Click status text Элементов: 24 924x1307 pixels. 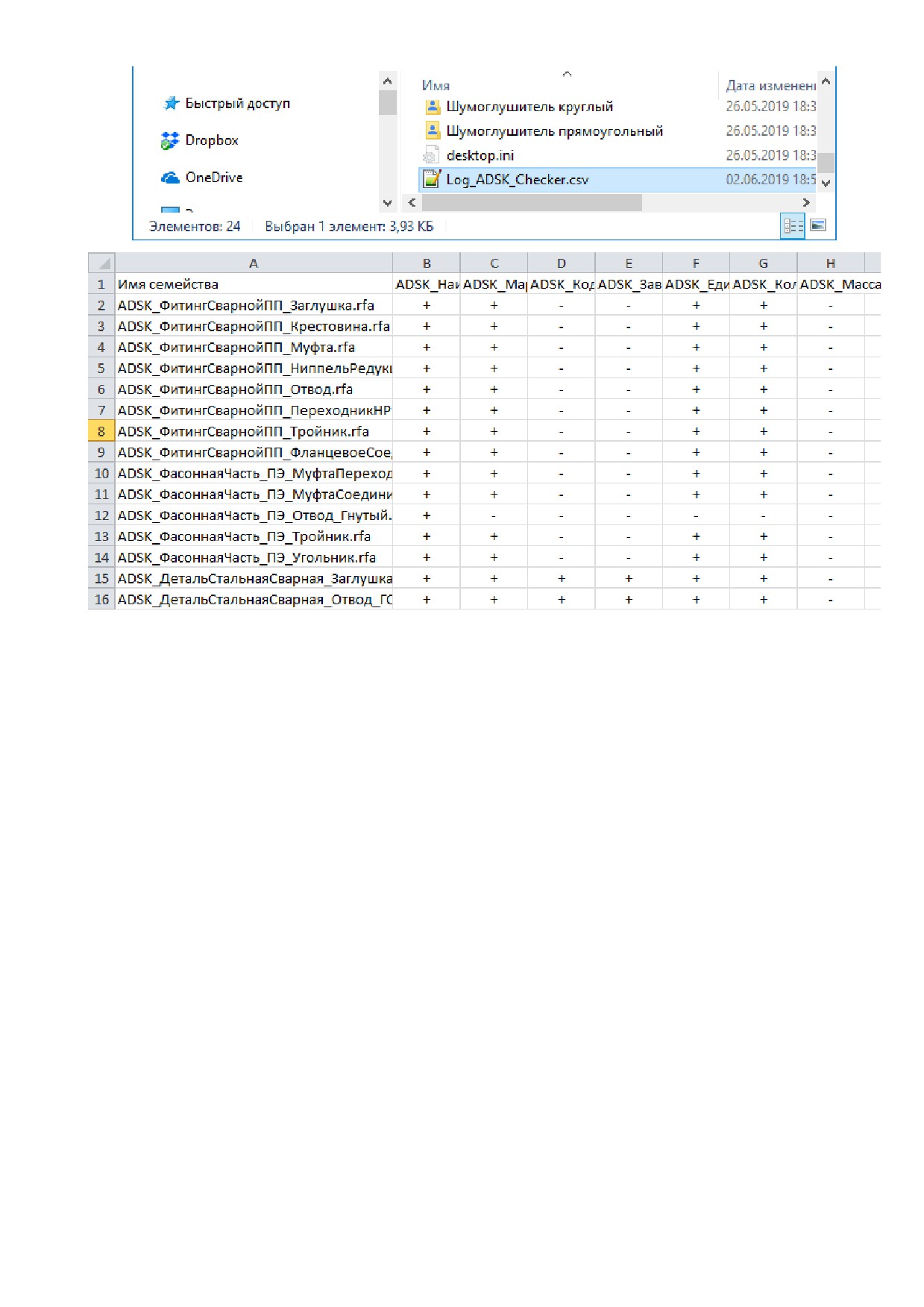coord(195,226)
